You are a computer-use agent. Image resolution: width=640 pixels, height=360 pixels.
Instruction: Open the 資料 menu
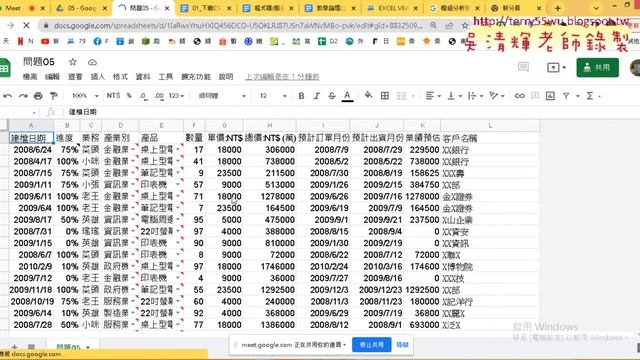(143, 77)
